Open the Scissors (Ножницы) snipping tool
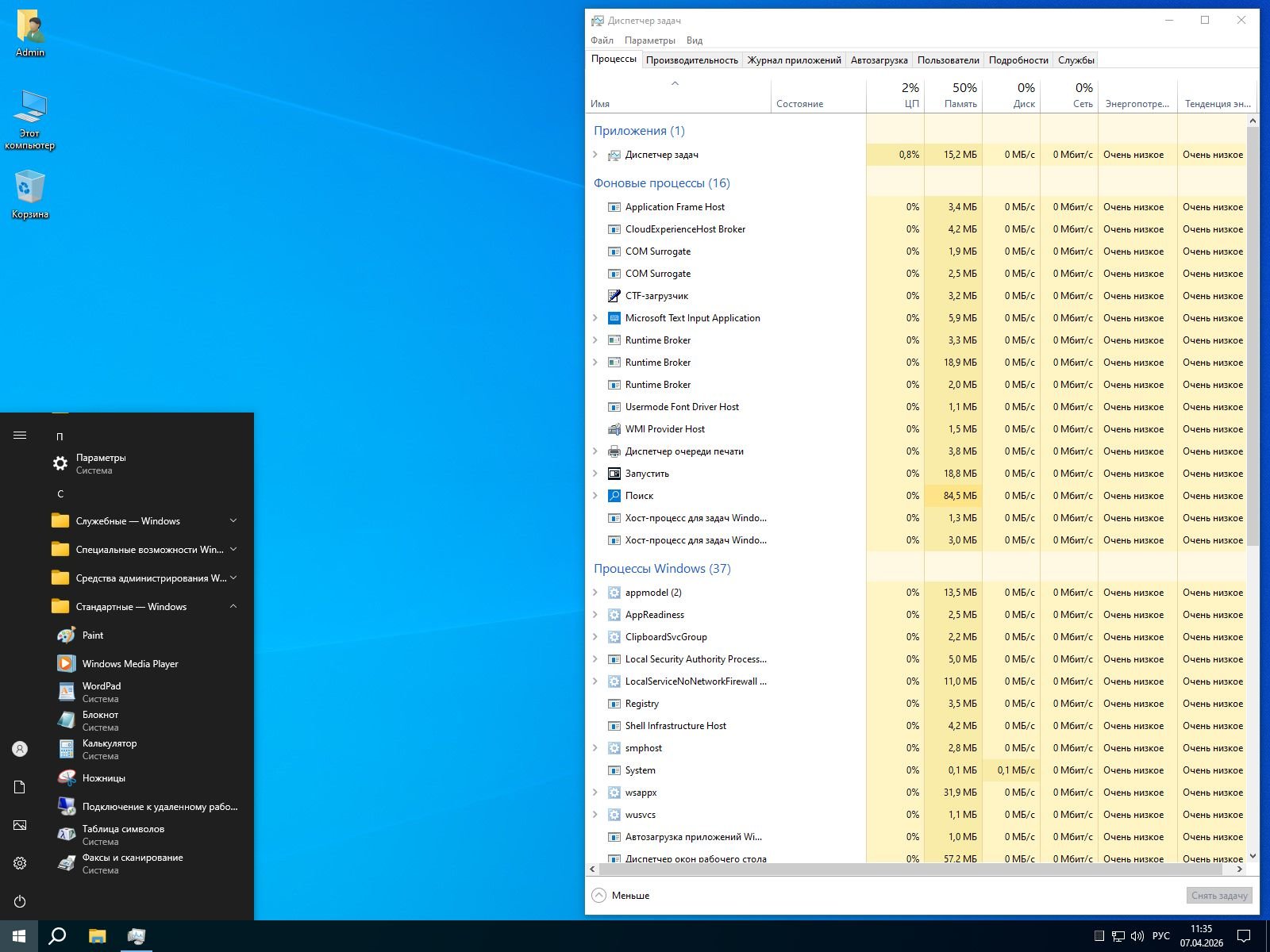Viewport: 1270px width, 952px height. click(x=103, y=778)
